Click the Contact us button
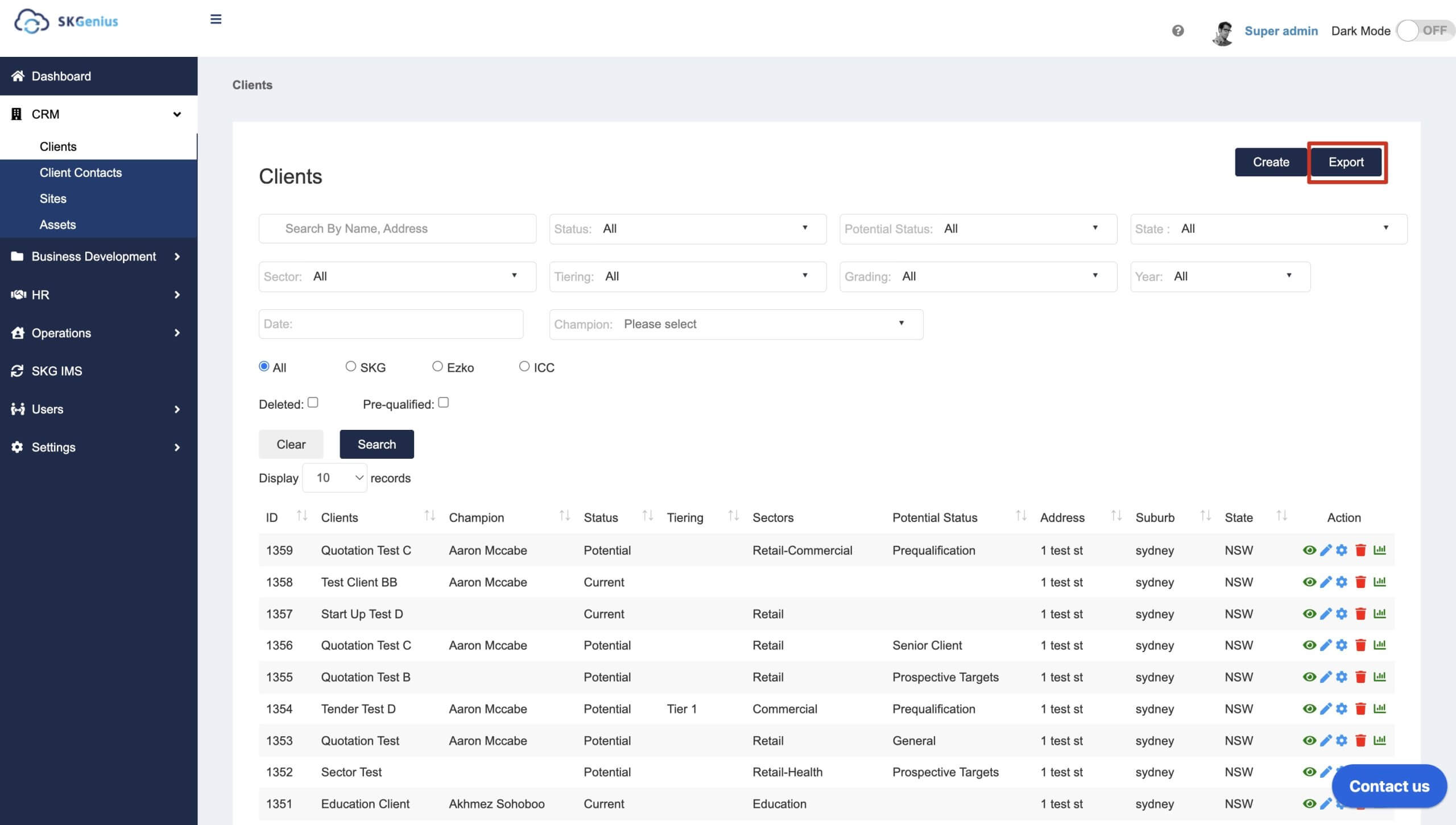1456x825 pixels. (x=1389, y=786)
